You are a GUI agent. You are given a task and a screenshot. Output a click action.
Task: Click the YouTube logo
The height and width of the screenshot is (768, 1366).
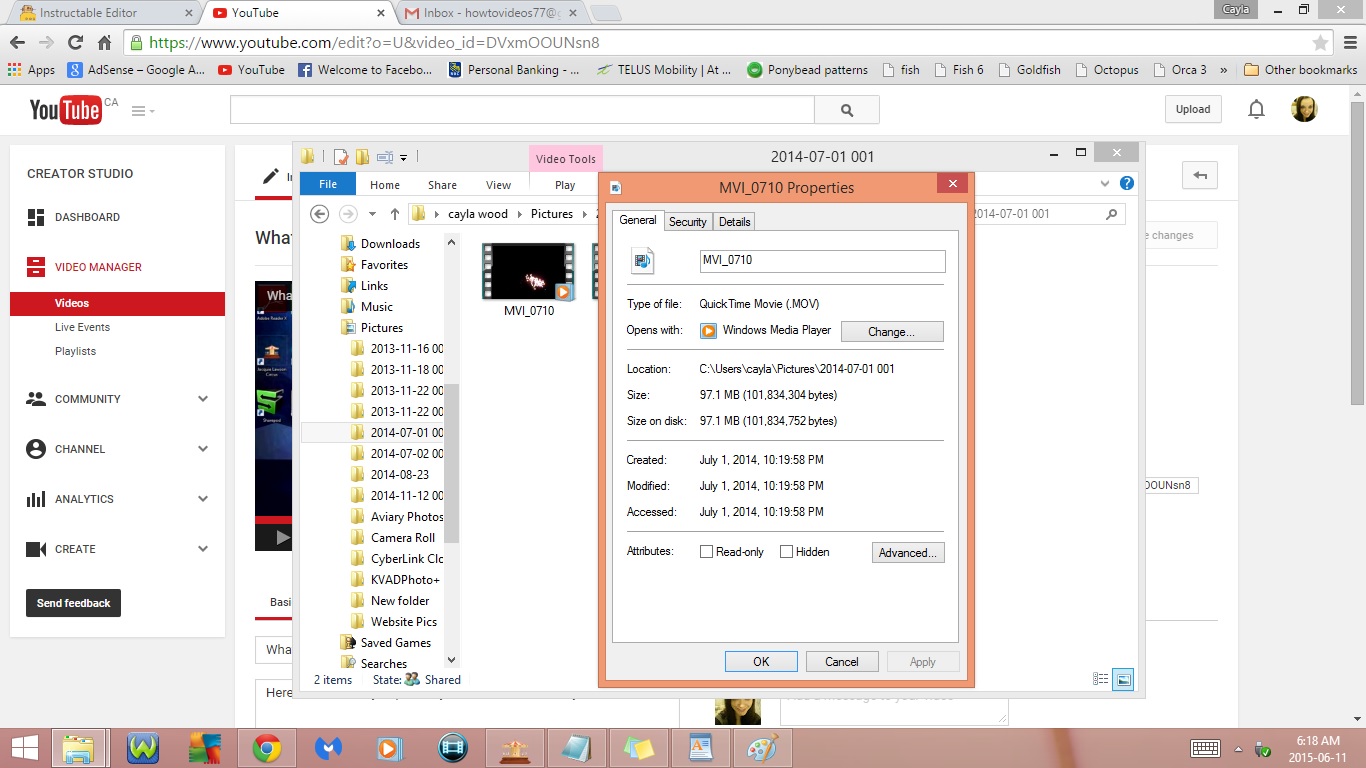point(65,110)
